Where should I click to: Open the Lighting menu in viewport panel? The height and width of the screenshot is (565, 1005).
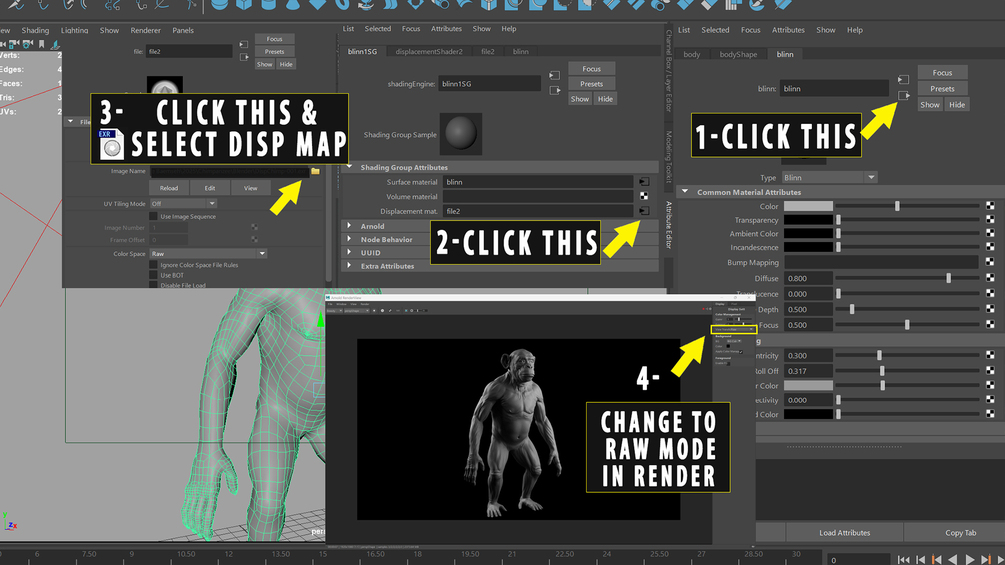[x=74, y=30]
